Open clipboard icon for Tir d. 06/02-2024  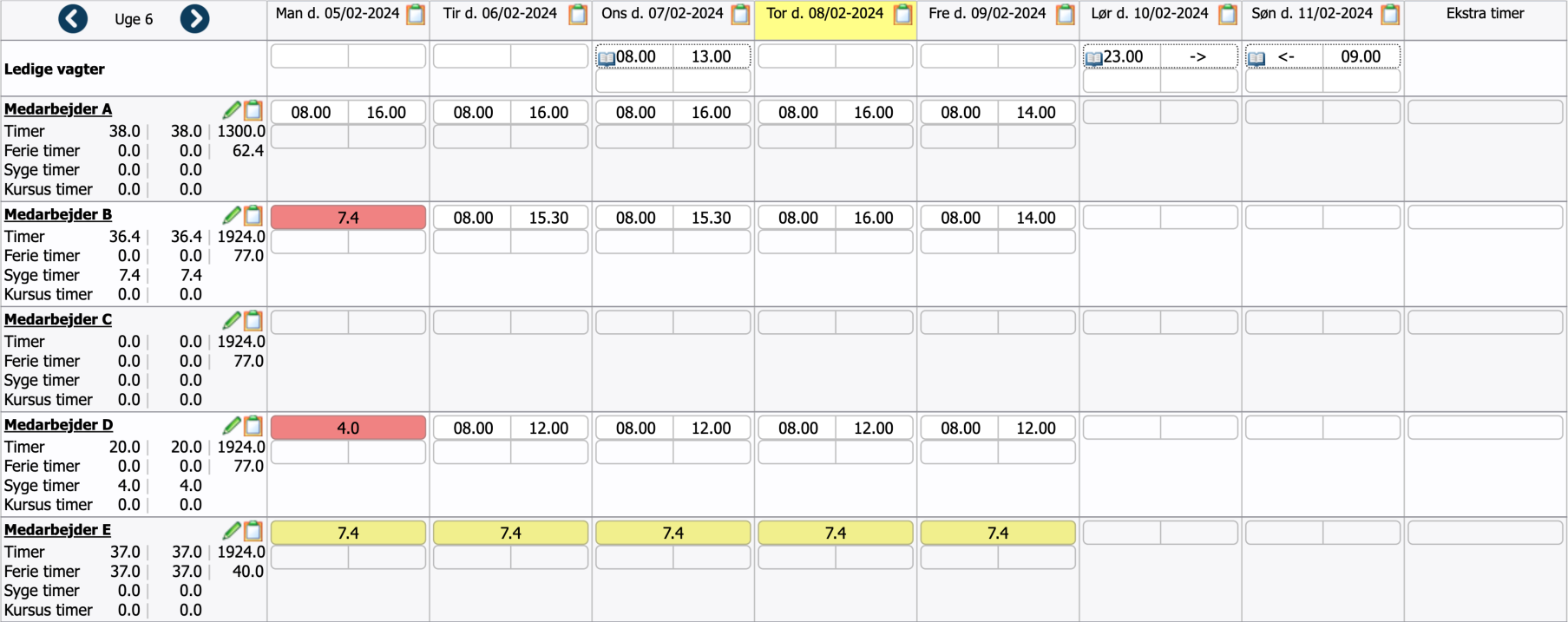(578, 14)
